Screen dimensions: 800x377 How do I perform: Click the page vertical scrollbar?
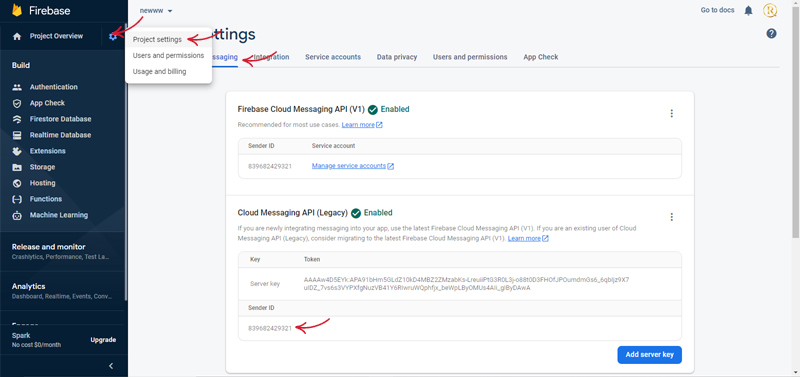pos(795,122)
